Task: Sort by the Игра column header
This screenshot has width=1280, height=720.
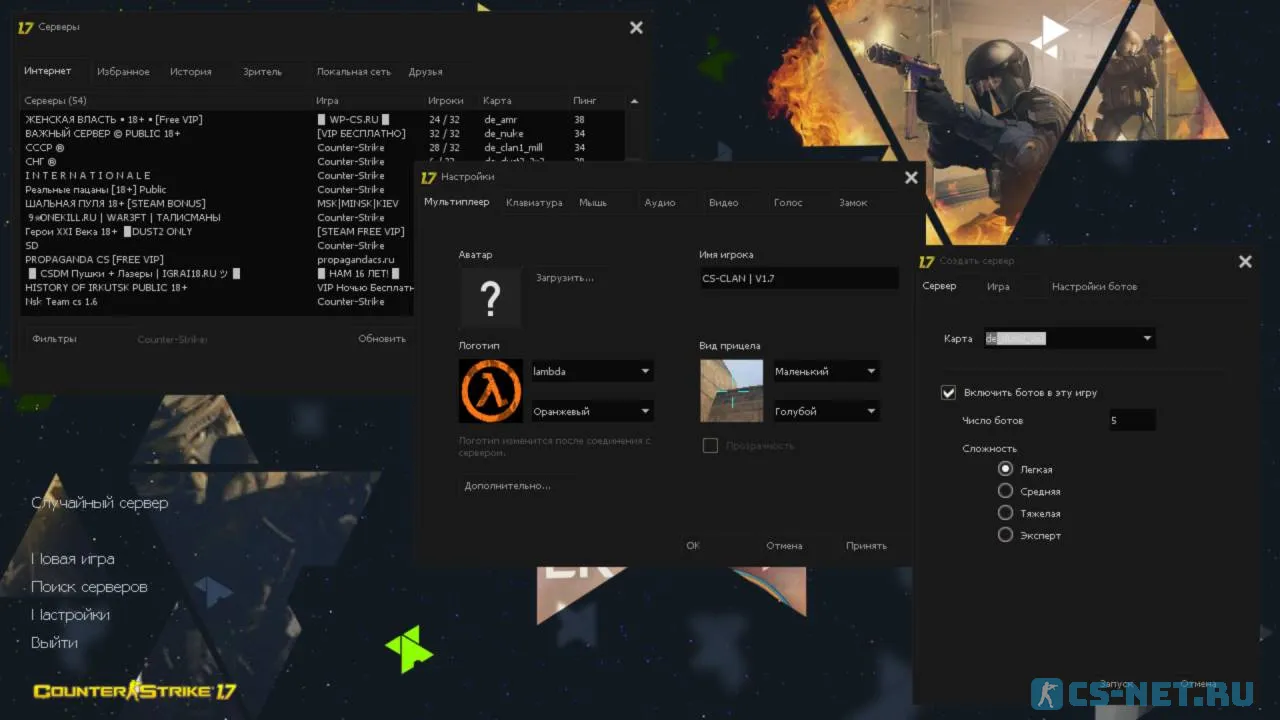Action: tap(327, 101)
